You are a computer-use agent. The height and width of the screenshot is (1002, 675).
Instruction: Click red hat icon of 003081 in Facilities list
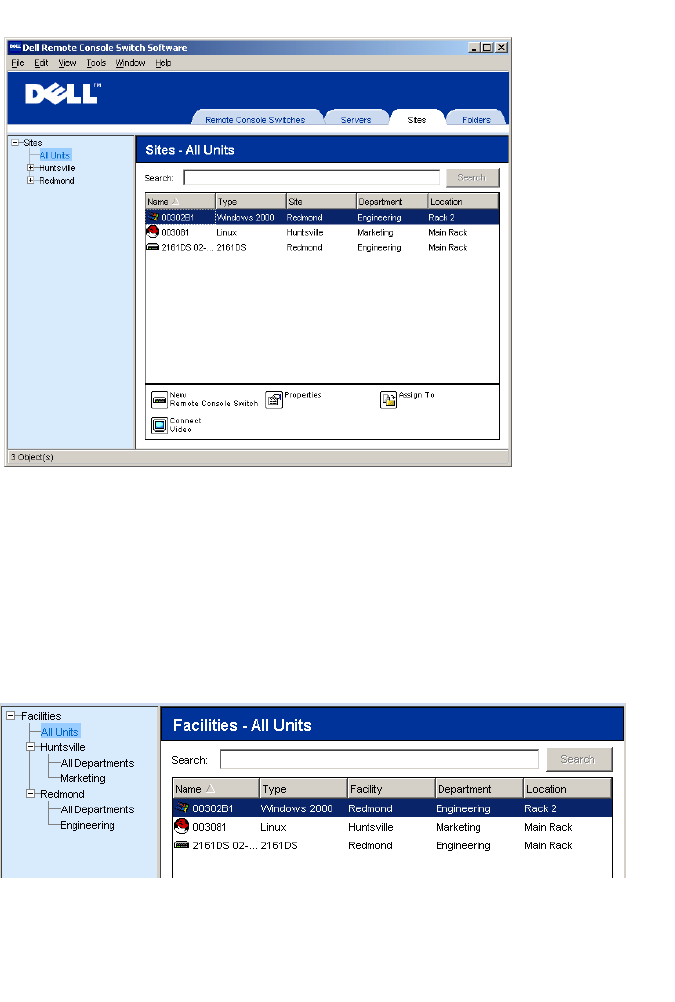coord(182,826)
